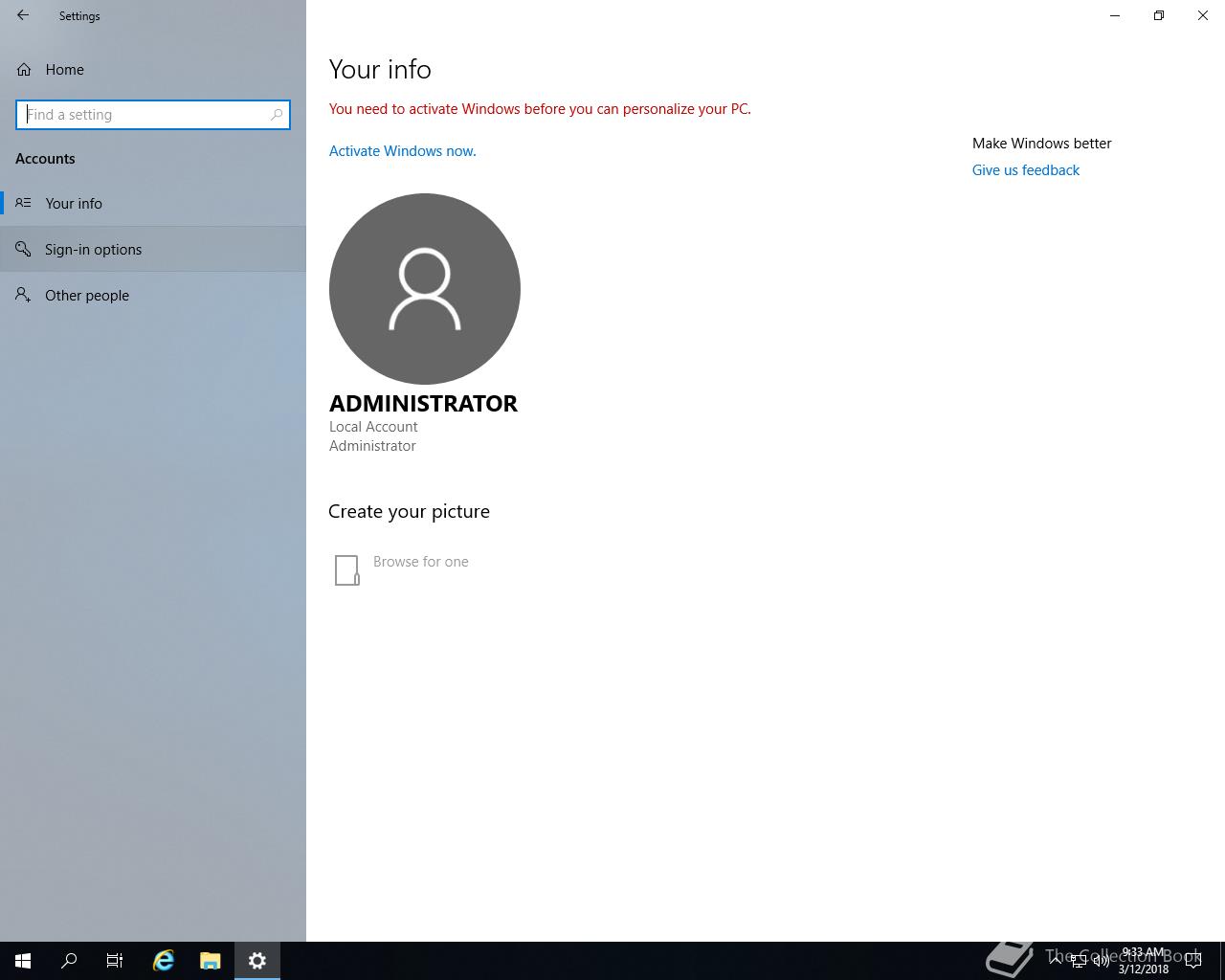This screenshot has height=980, width=1225.
Task: Click the network tray icon
Action: coord(1078,961)
